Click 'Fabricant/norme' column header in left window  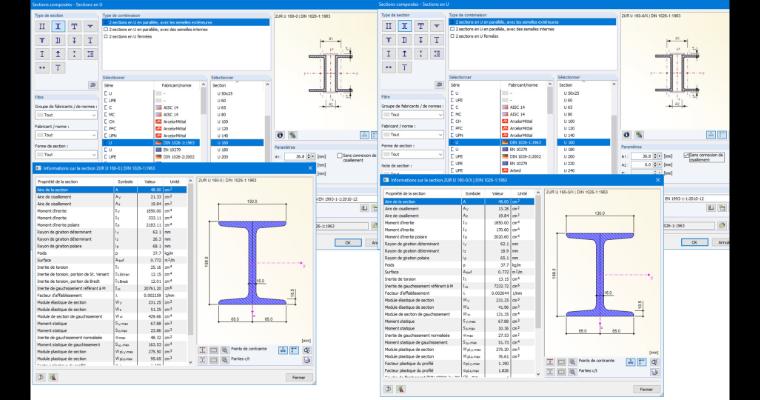coord(177,85)
